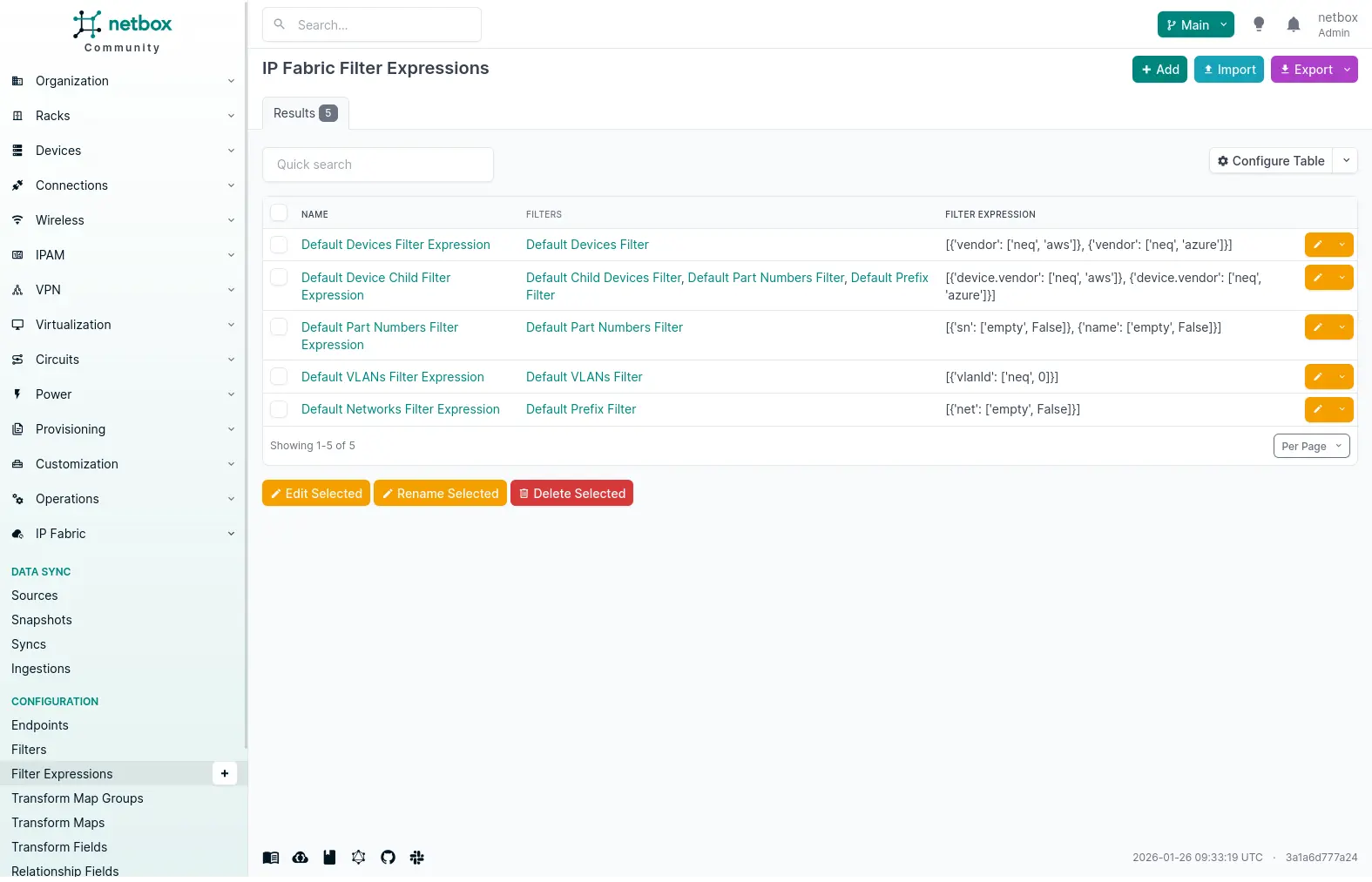This screenshot has width=1372, height=882.
Task: Click the NetBox Community logo
Action: coord(122,31)
